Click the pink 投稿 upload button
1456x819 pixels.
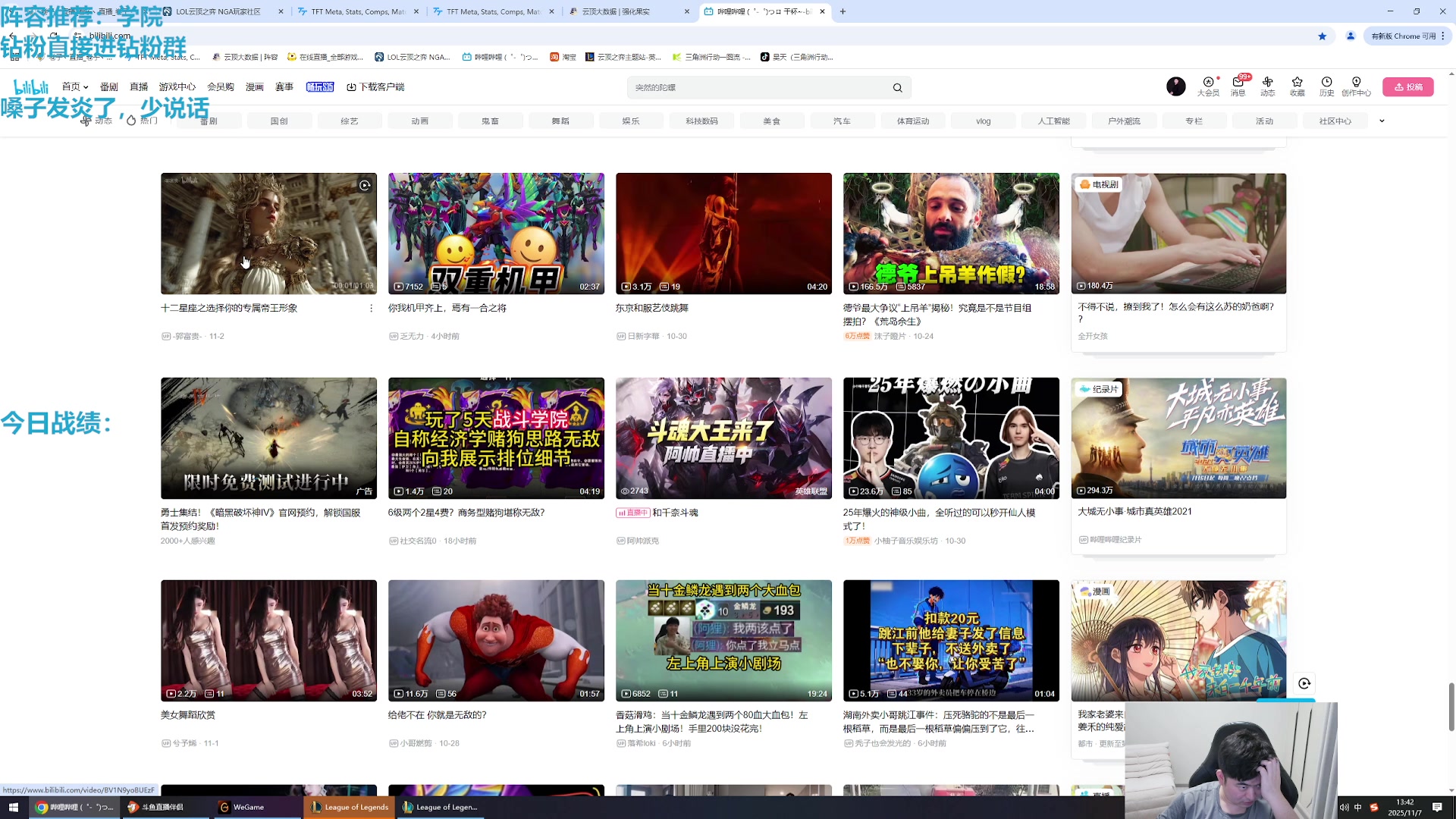pyautogui.click(x=1407, y=86)
